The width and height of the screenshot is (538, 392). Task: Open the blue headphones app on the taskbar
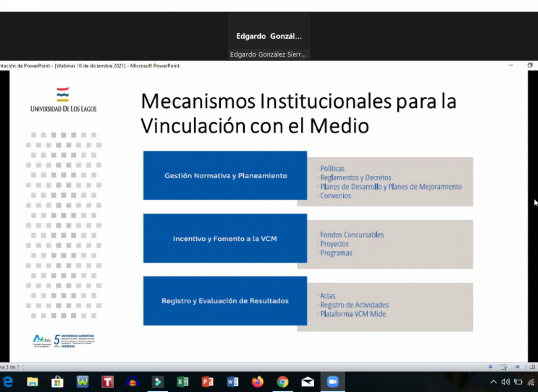[x=132, y=382]
